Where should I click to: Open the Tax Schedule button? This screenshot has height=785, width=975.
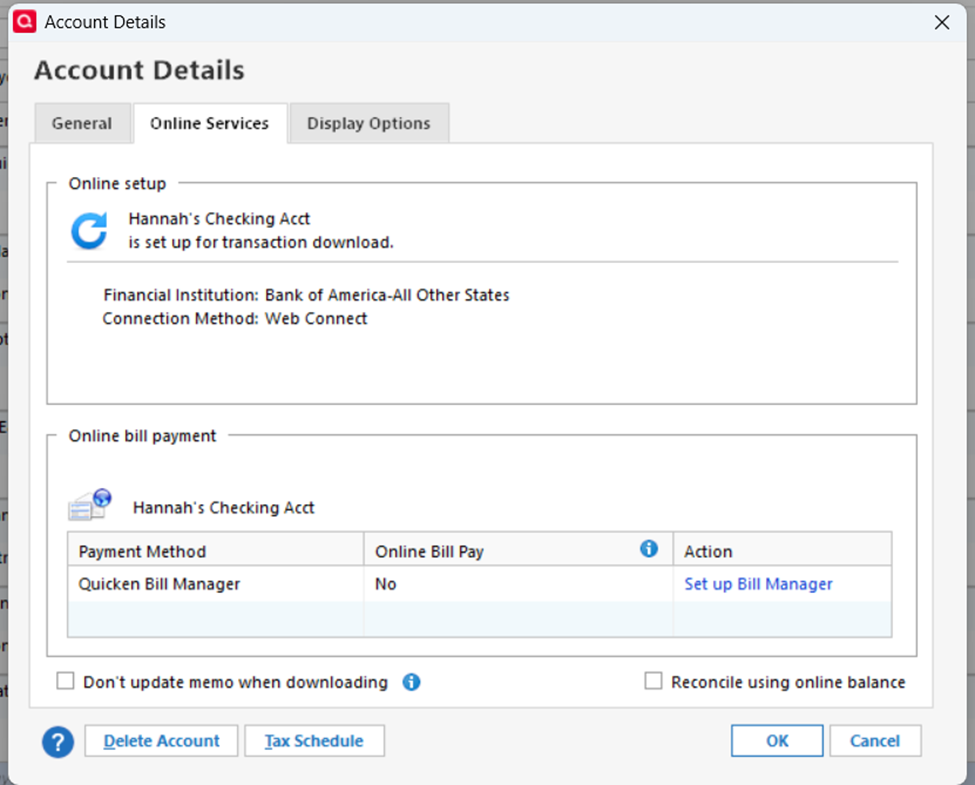pos(314,741)
